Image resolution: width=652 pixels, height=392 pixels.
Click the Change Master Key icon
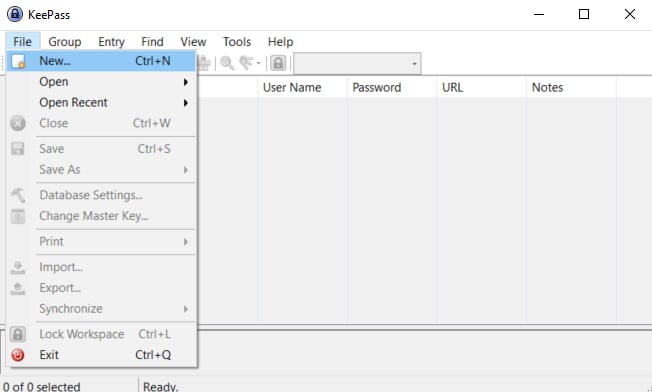(18, 216)
